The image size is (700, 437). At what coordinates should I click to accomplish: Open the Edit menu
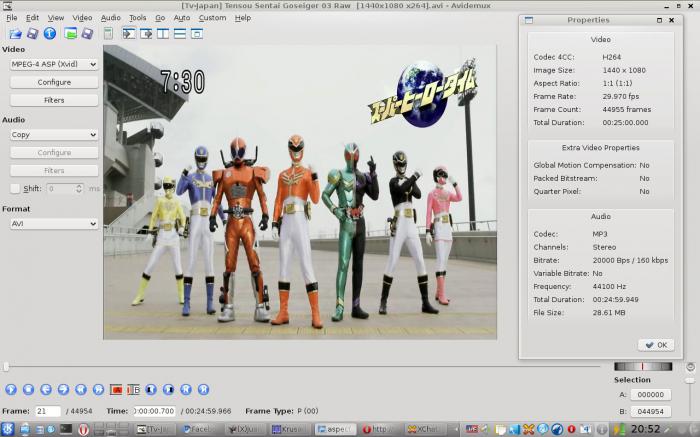point(32,18)
